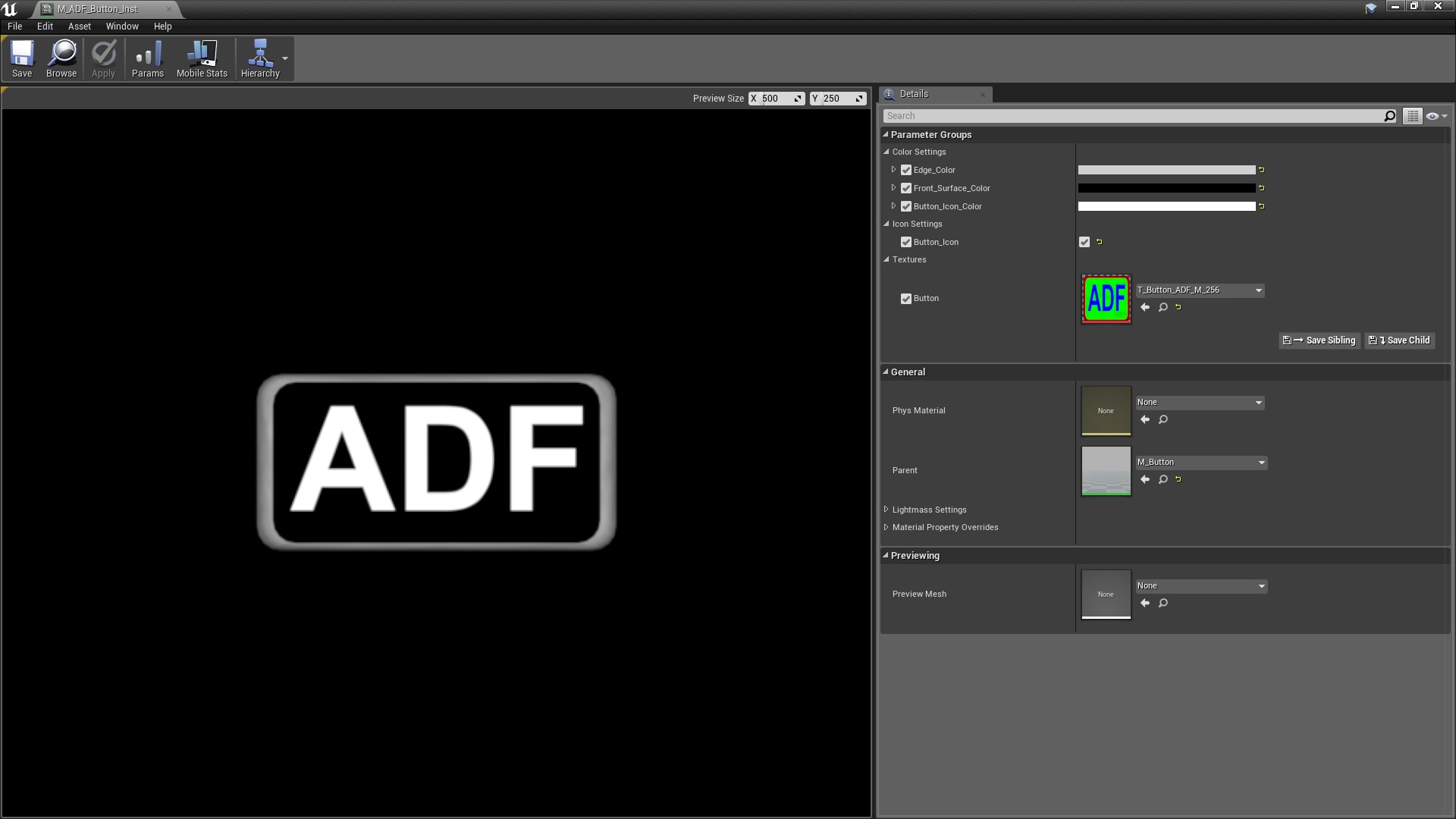The width and height of the screenshot is (1456, 819).
Task: Show Mobile Stats using its toolbar icon
Action: click(x=201, y=58)
